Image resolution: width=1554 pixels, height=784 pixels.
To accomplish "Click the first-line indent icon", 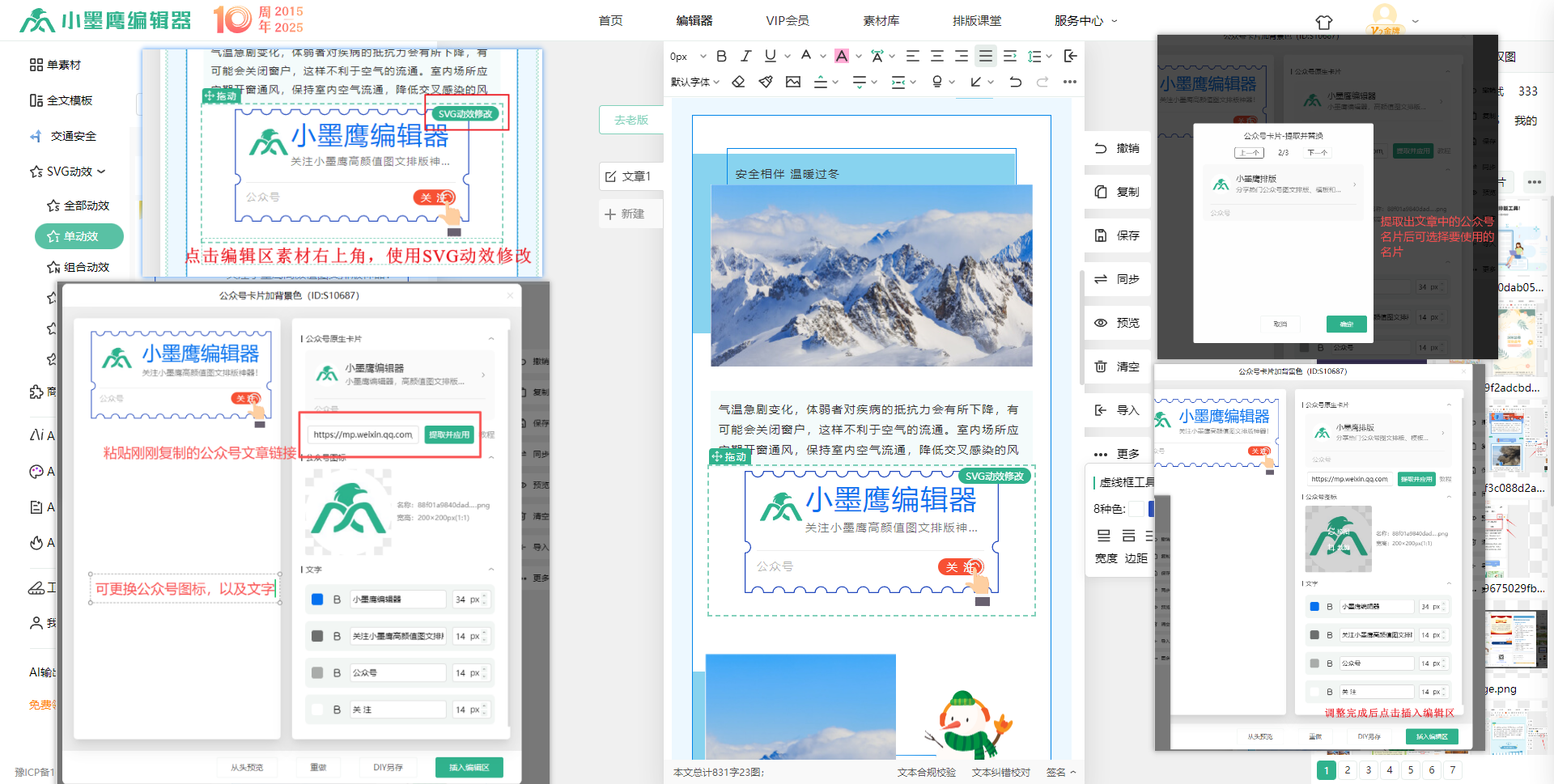I will pyautogui.click(x=1010, y=56).
